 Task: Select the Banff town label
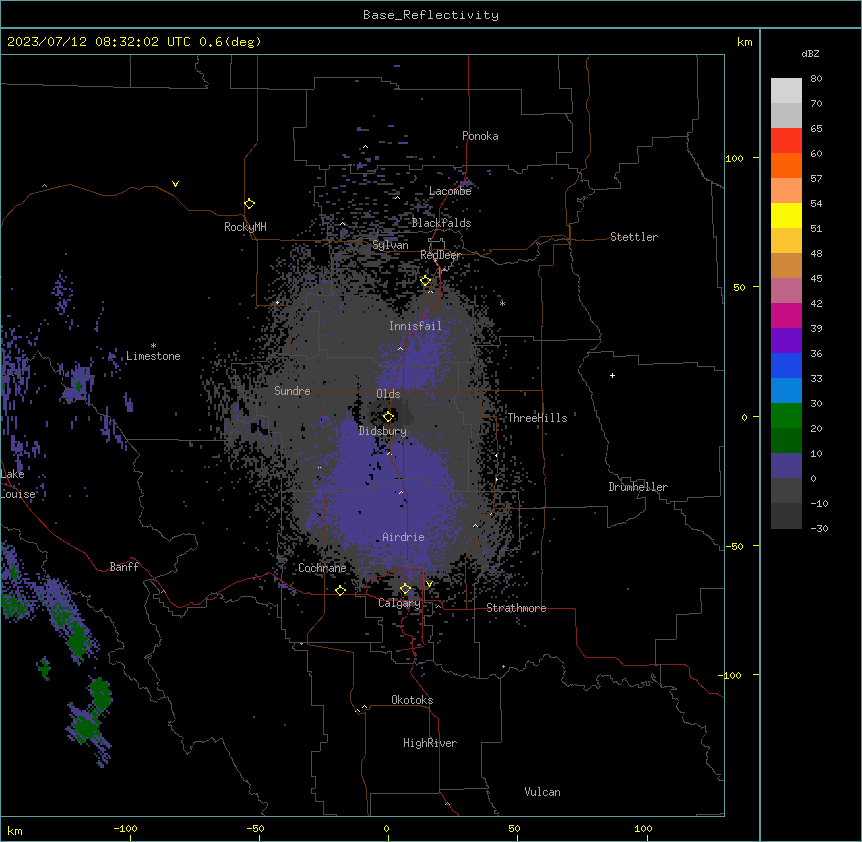pyautogui.click(x=124, y=567)
